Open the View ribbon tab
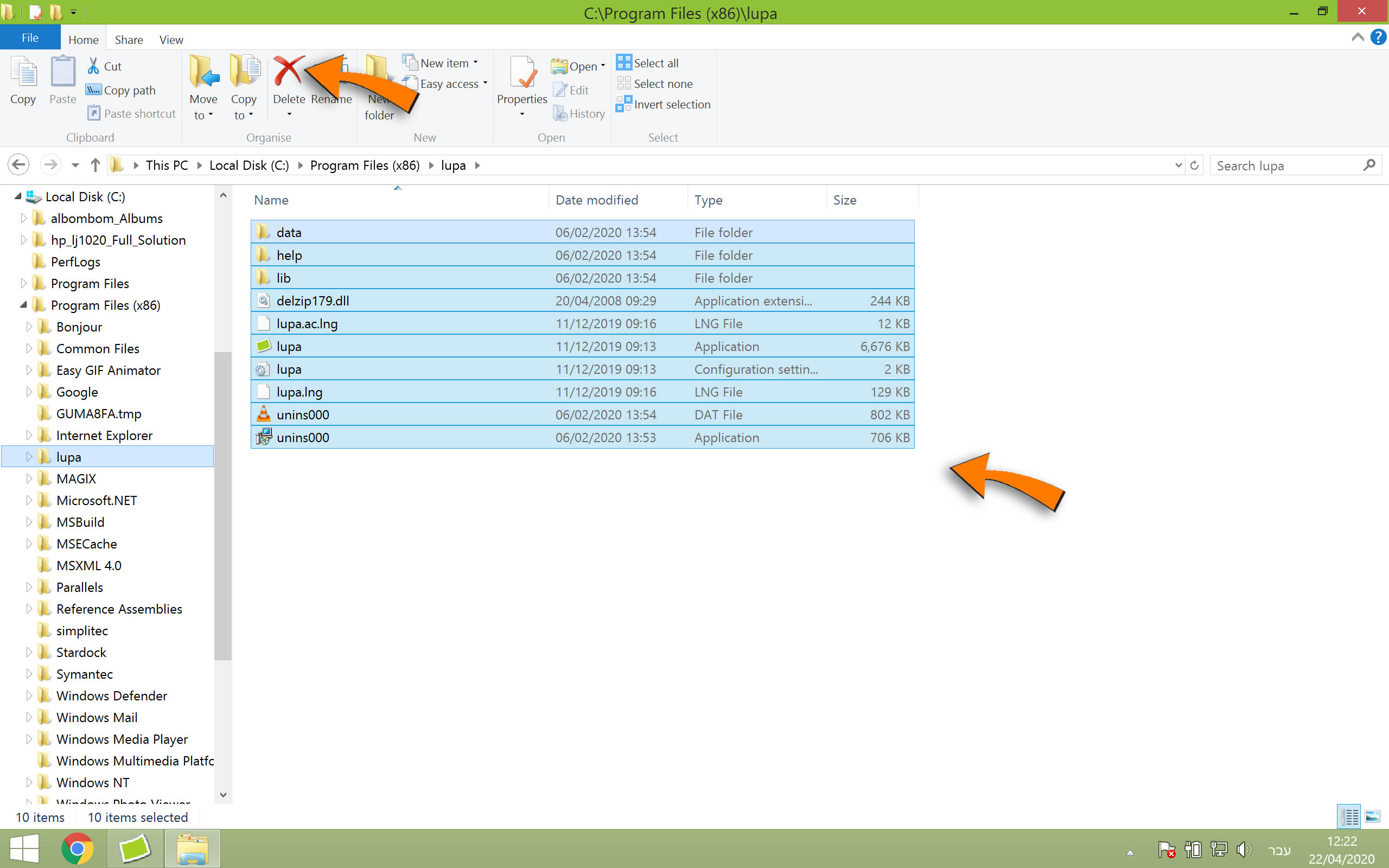The width and height of the screenshot is (1389, 868). click(171, 40)
